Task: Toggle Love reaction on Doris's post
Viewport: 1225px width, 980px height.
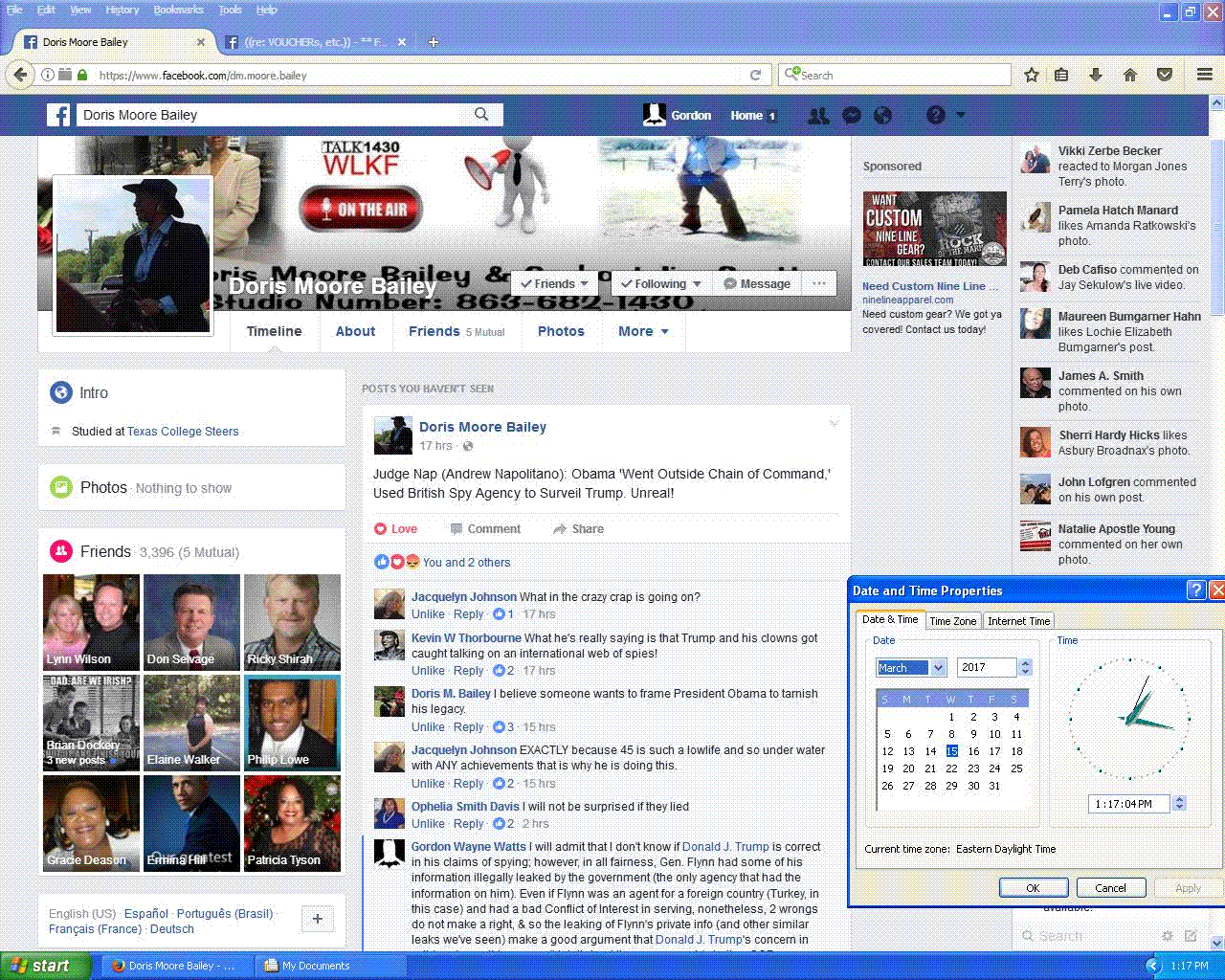Action: point(395,529)
